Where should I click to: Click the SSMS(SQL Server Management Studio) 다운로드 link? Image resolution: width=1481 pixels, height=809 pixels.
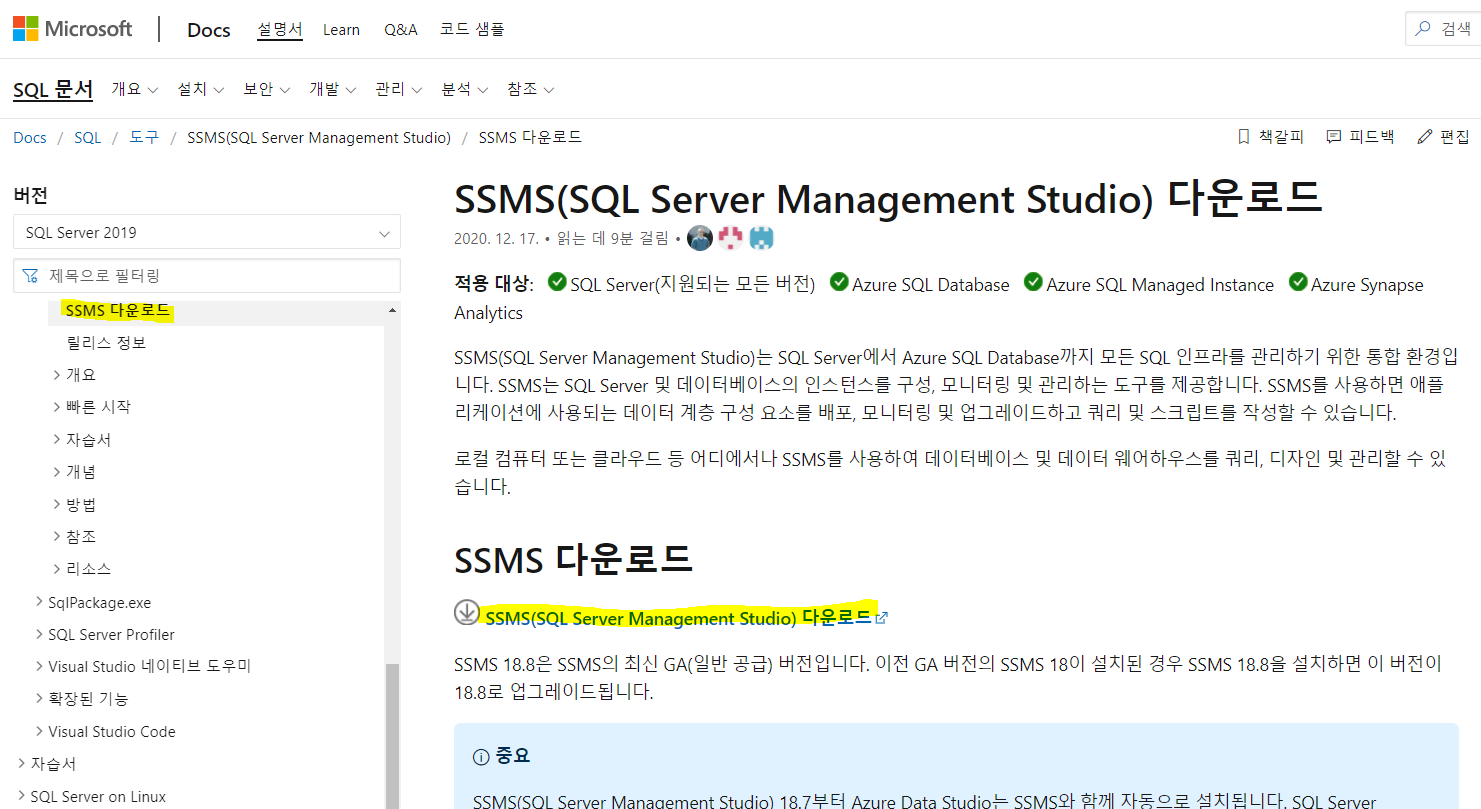pos(678,618)
